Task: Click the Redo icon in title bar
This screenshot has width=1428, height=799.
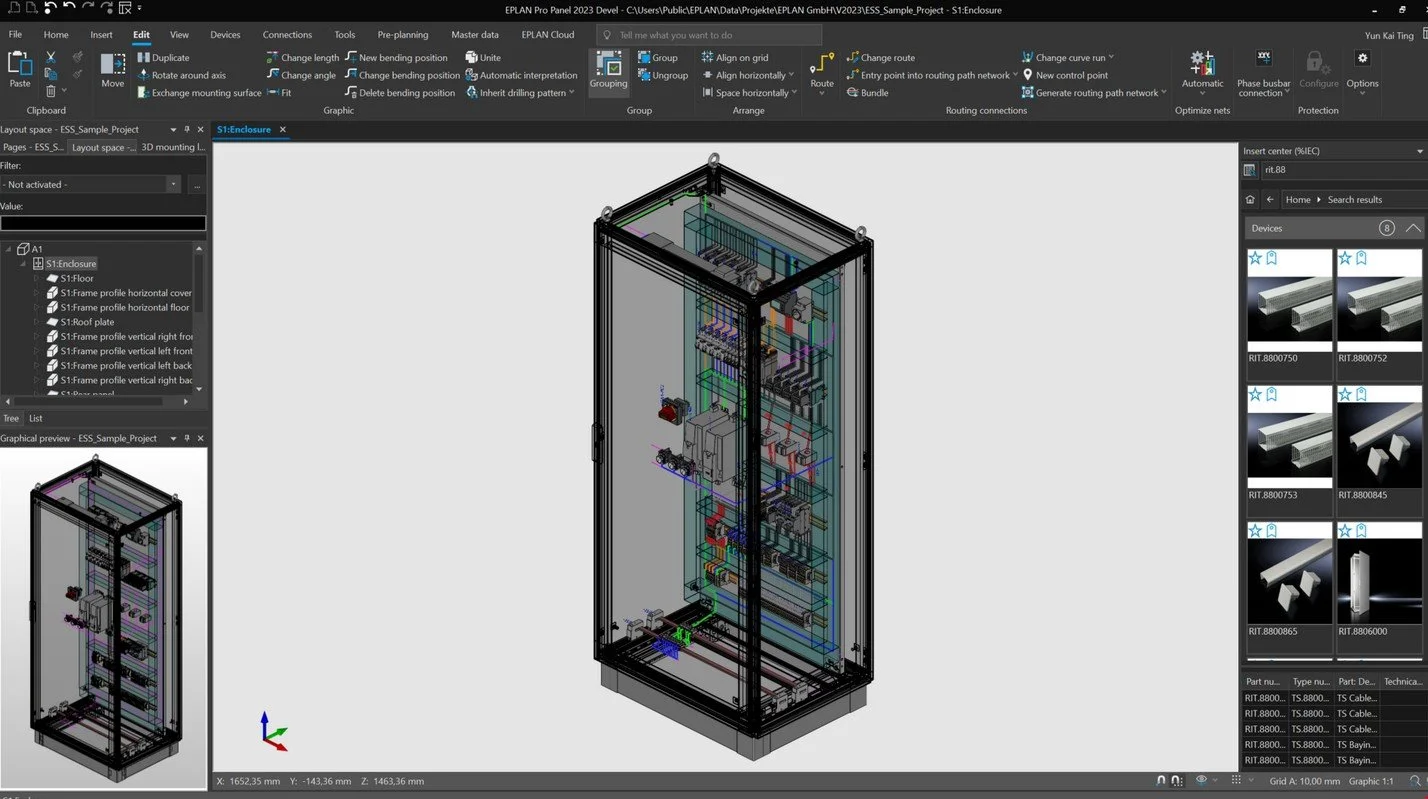Action: click(88, 8)
